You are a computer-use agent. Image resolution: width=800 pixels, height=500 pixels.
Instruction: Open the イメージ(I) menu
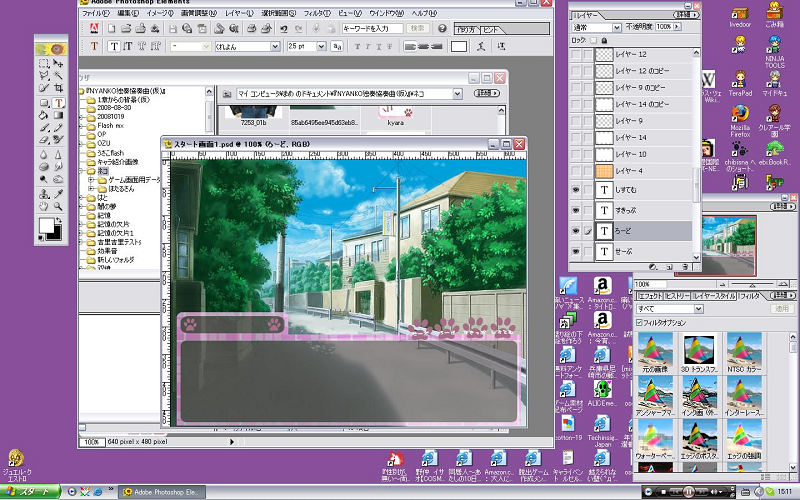click(x=160, y=13)
